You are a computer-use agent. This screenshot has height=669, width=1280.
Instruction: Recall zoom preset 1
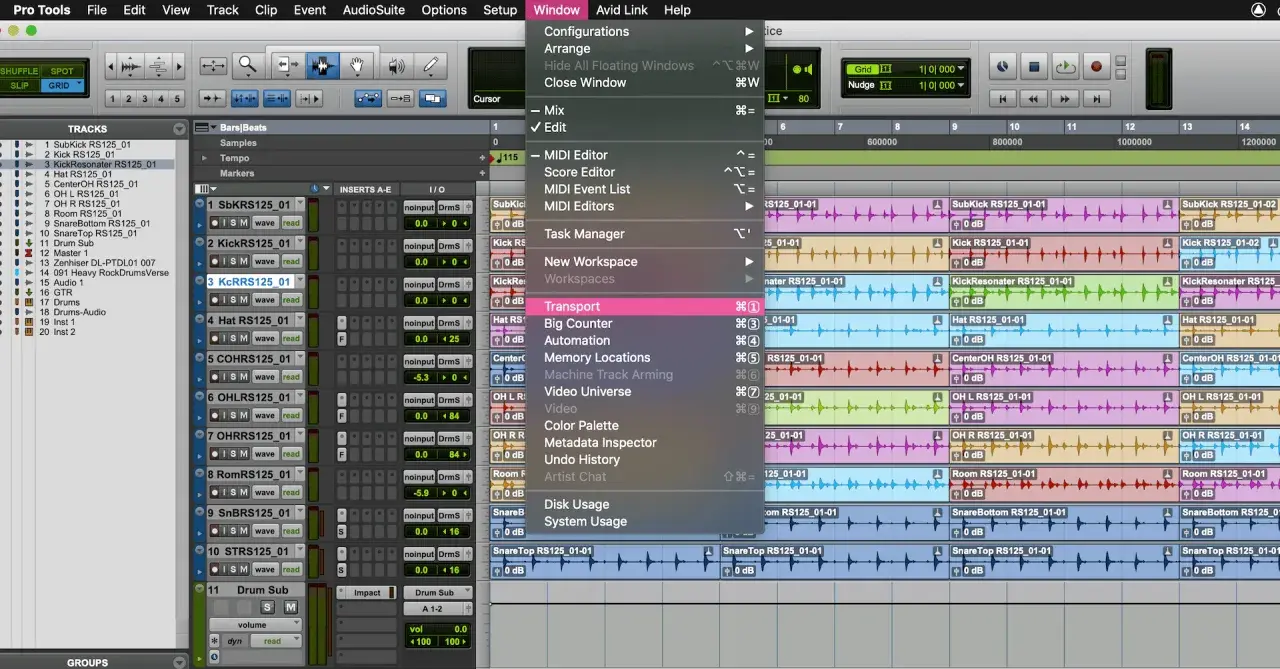112,99
